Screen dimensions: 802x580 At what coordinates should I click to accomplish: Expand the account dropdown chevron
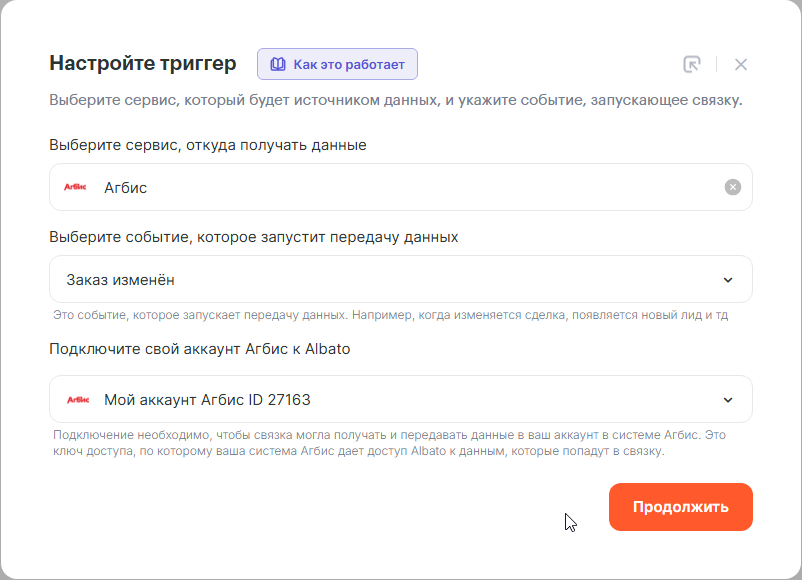click(728, 400)
